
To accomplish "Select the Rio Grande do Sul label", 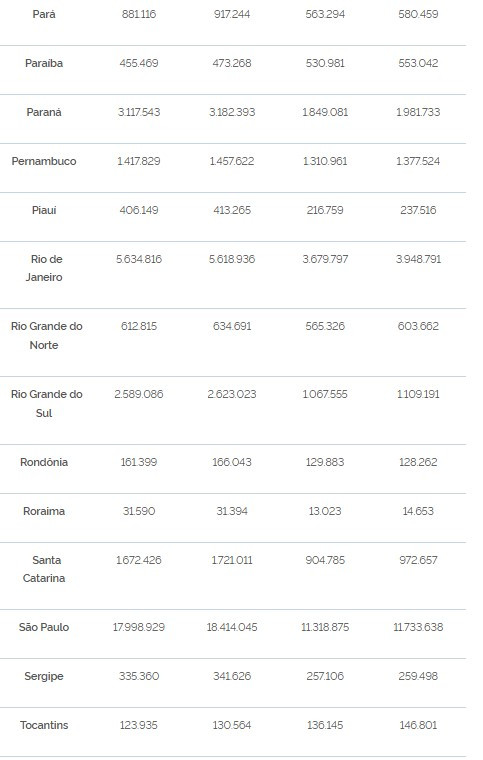I will click(x=47, y=403).
